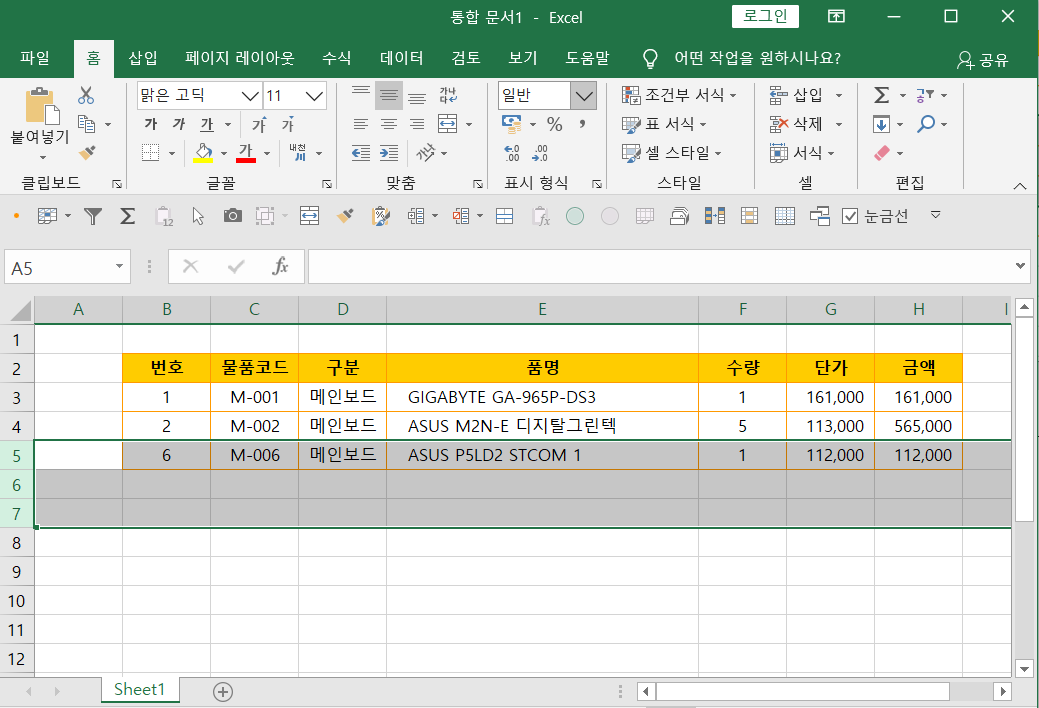Apply comma style format

click(x=582, y=124)
